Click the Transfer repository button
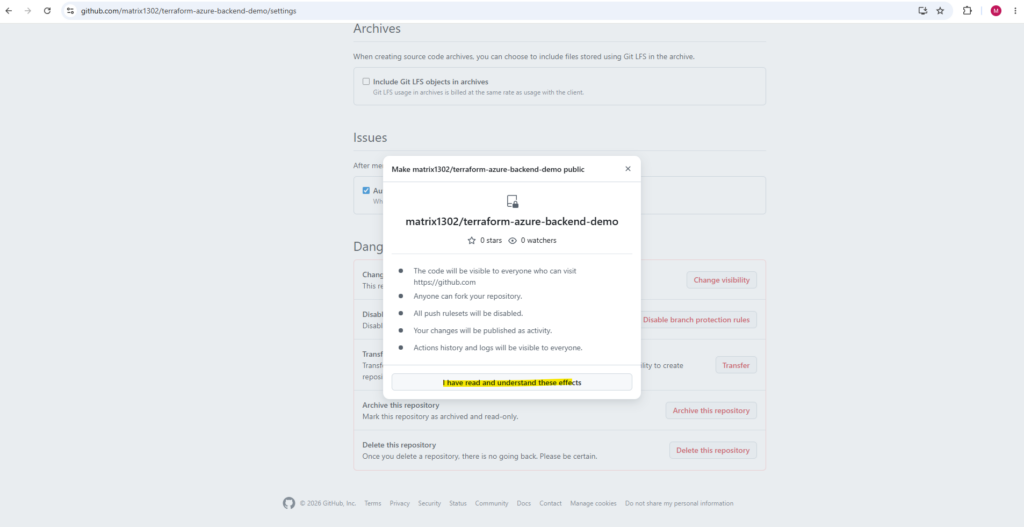Viewport: 1024px width, 527px height. point(736,365)
